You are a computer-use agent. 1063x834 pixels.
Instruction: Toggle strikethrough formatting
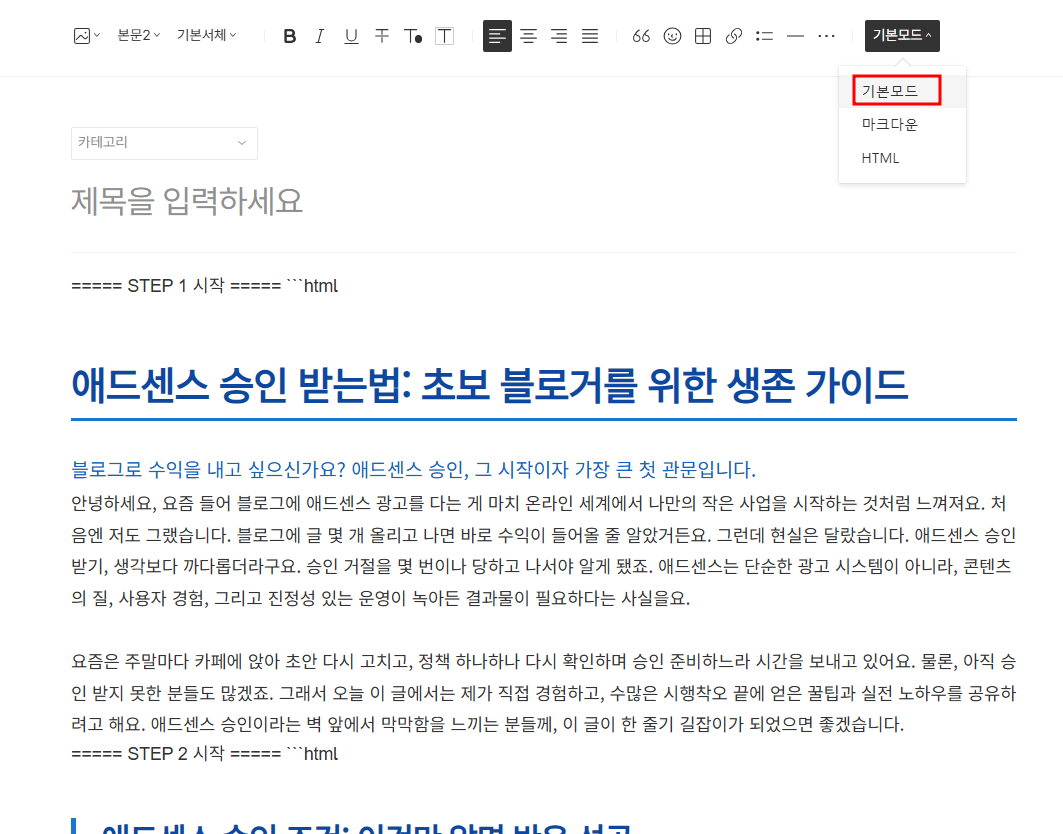[x=382, y=36]
